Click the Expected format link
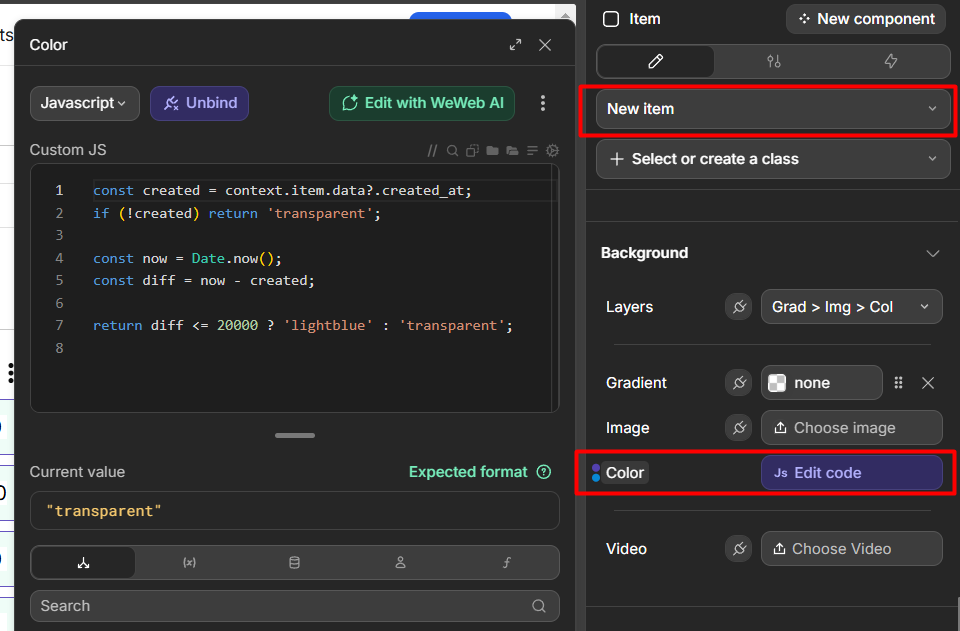This screenshot has height=631, width=960. (468, 472)
